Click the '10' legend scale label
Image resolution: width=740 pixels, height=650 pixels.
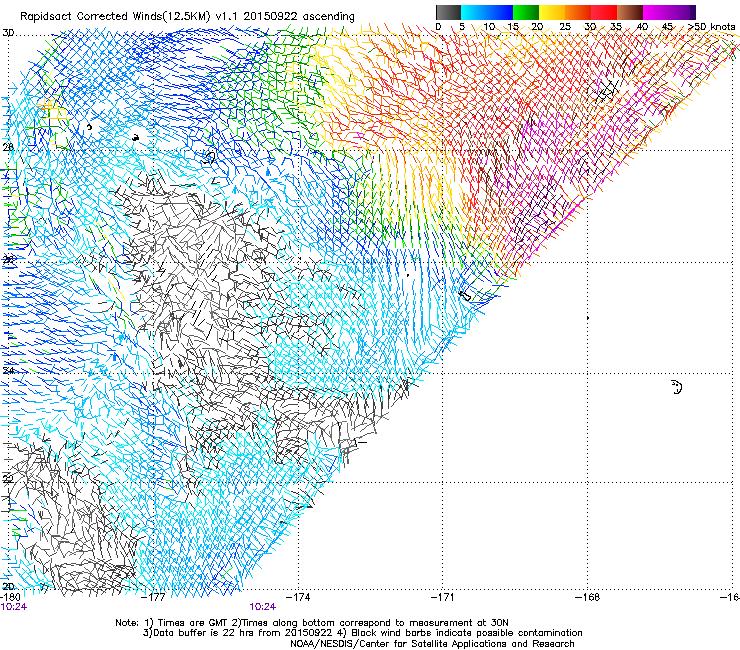(489, 26)
